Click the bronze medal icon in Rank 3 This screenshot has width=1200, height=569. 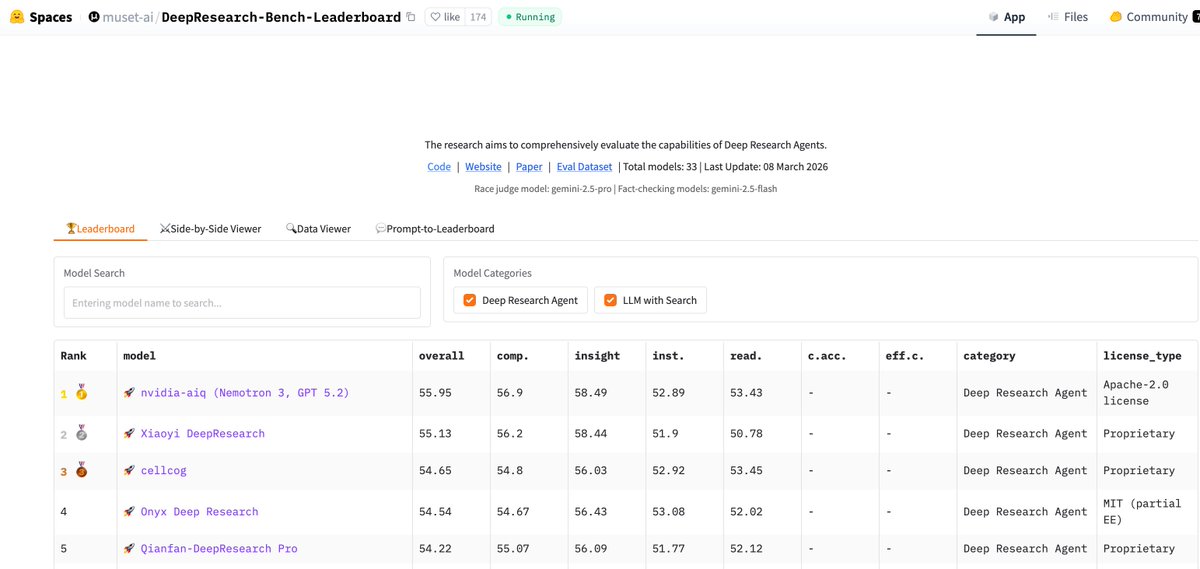[x=80, y=471]
